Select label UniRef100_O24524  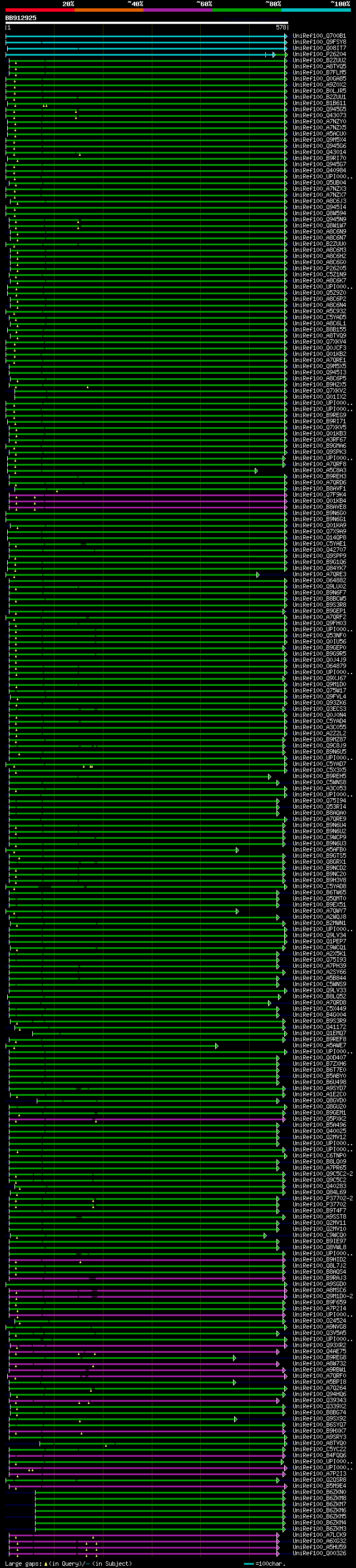tap(319, 1322)
